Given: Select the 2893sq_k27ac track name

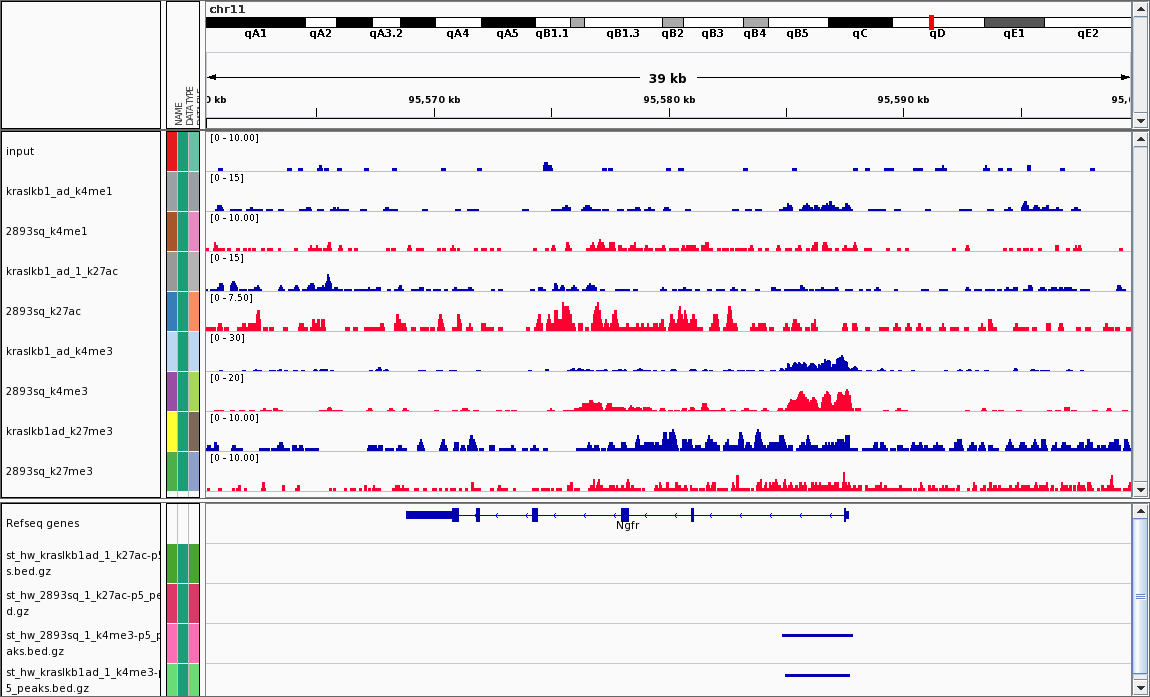Looking at the screenshot, I should coord(43,311).
